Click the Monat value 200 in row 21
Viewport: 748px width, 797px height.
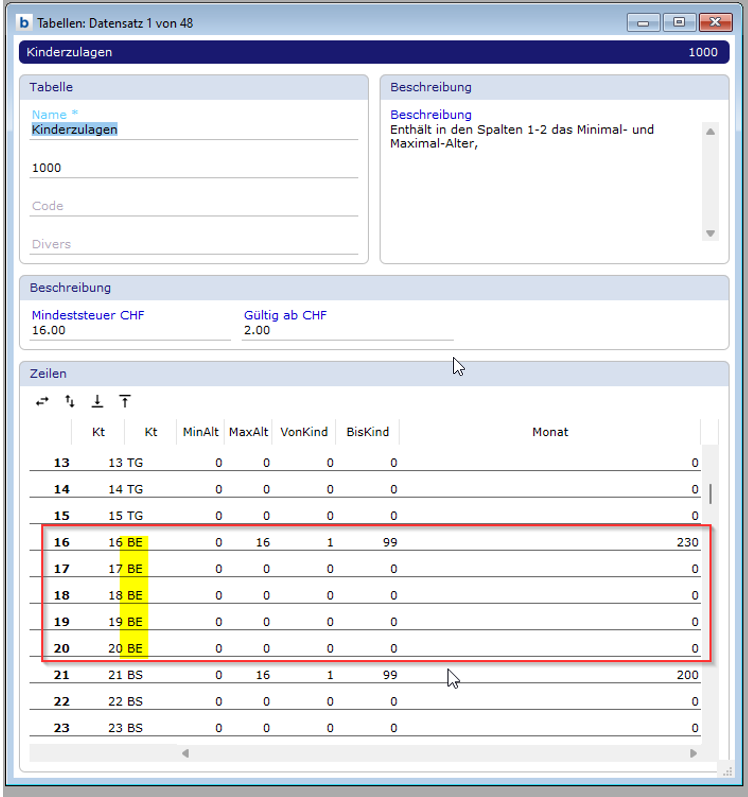[686, 675]
